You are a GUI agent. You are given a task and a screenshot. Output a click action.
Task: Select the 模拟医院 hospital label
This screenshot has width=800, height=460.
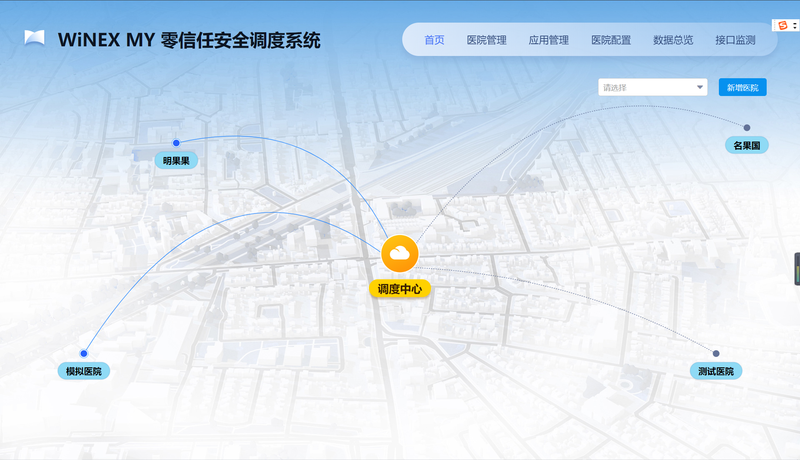[x=84, y=371]
